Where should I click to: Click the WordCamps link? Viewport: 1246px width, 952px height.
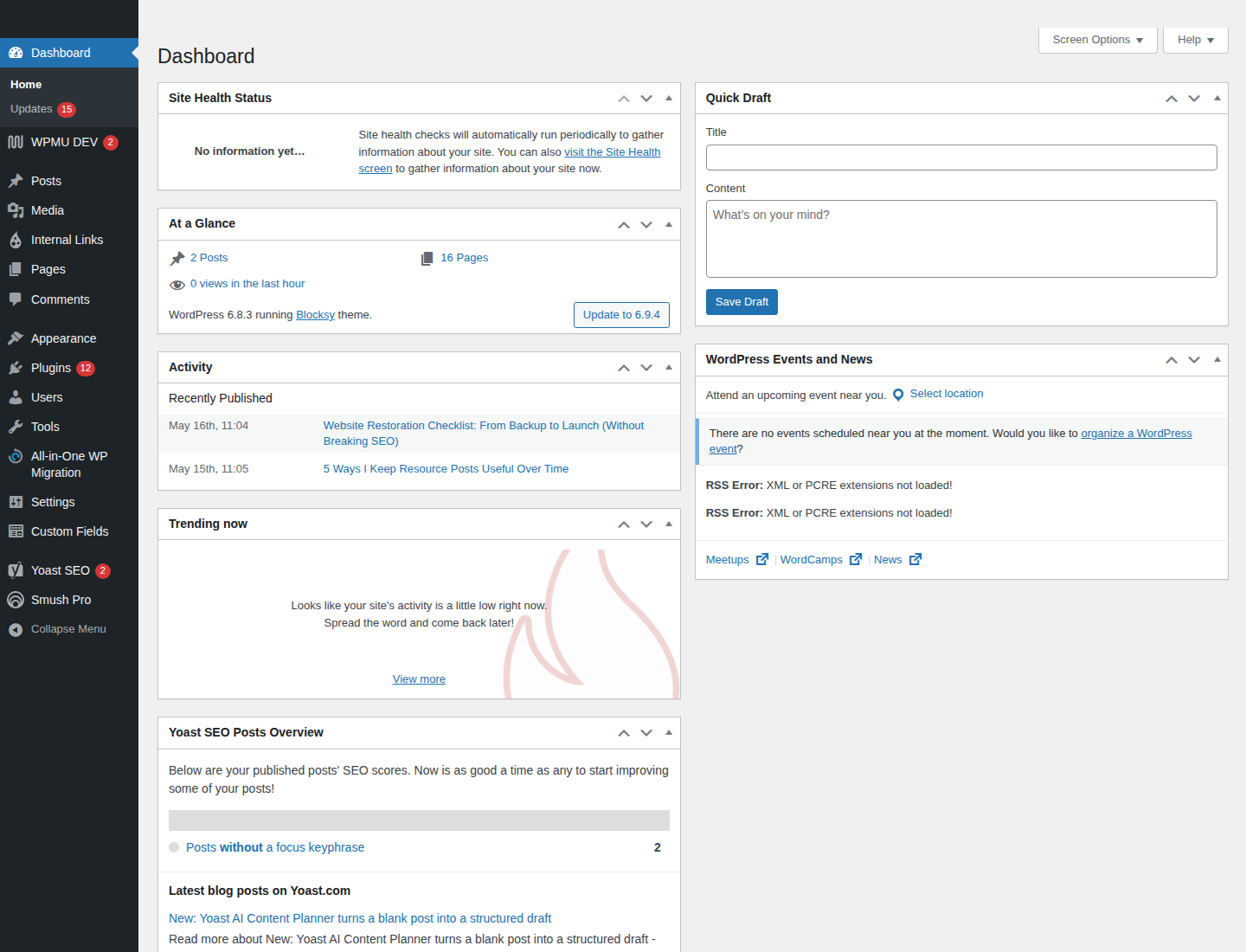811,560
